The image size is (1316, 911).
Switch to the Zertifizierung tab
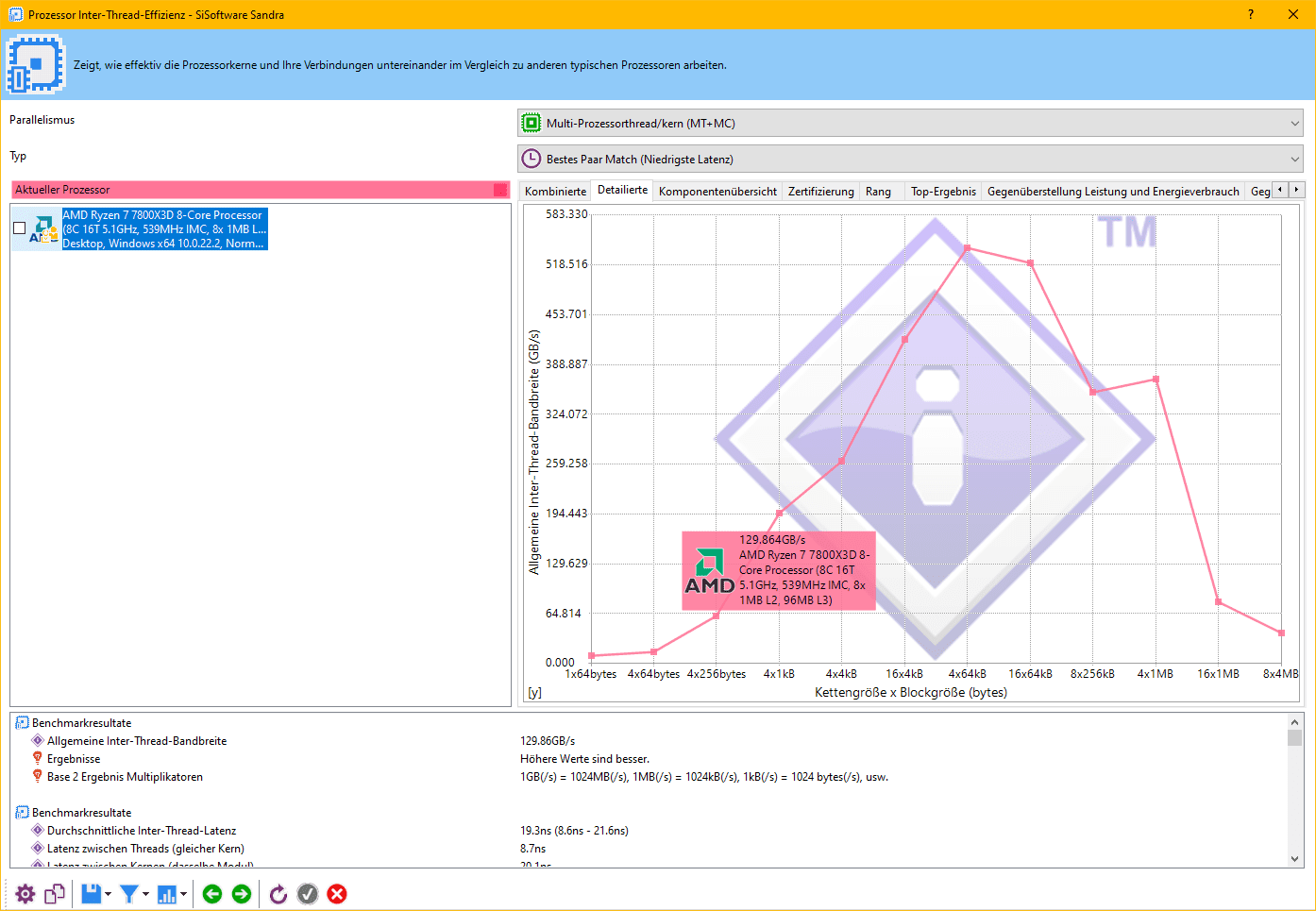point(821,192)
